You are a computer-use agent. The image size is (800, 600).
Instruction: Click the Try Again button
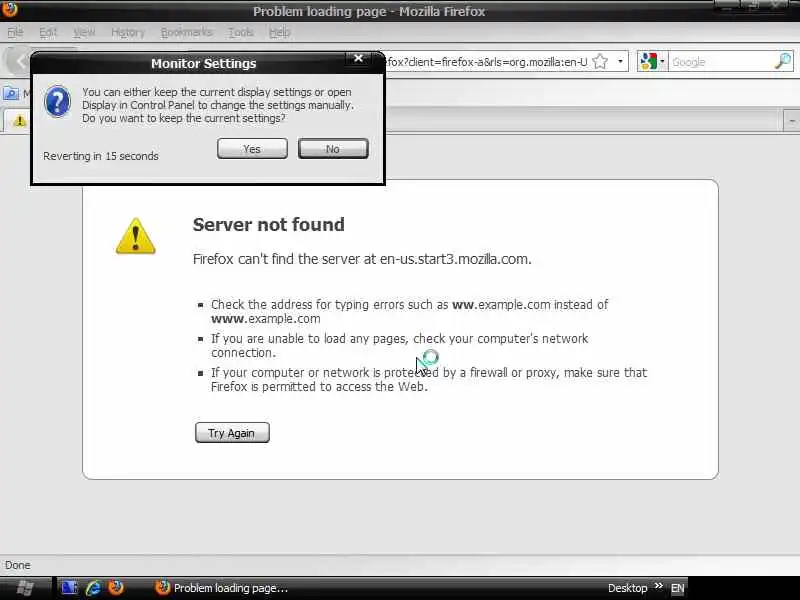point(232,433)
